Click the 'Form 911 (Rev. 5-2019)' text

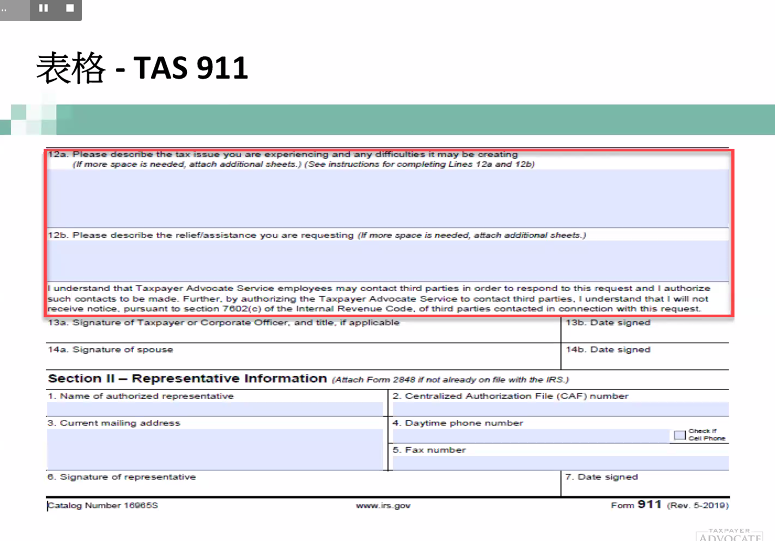670,505
